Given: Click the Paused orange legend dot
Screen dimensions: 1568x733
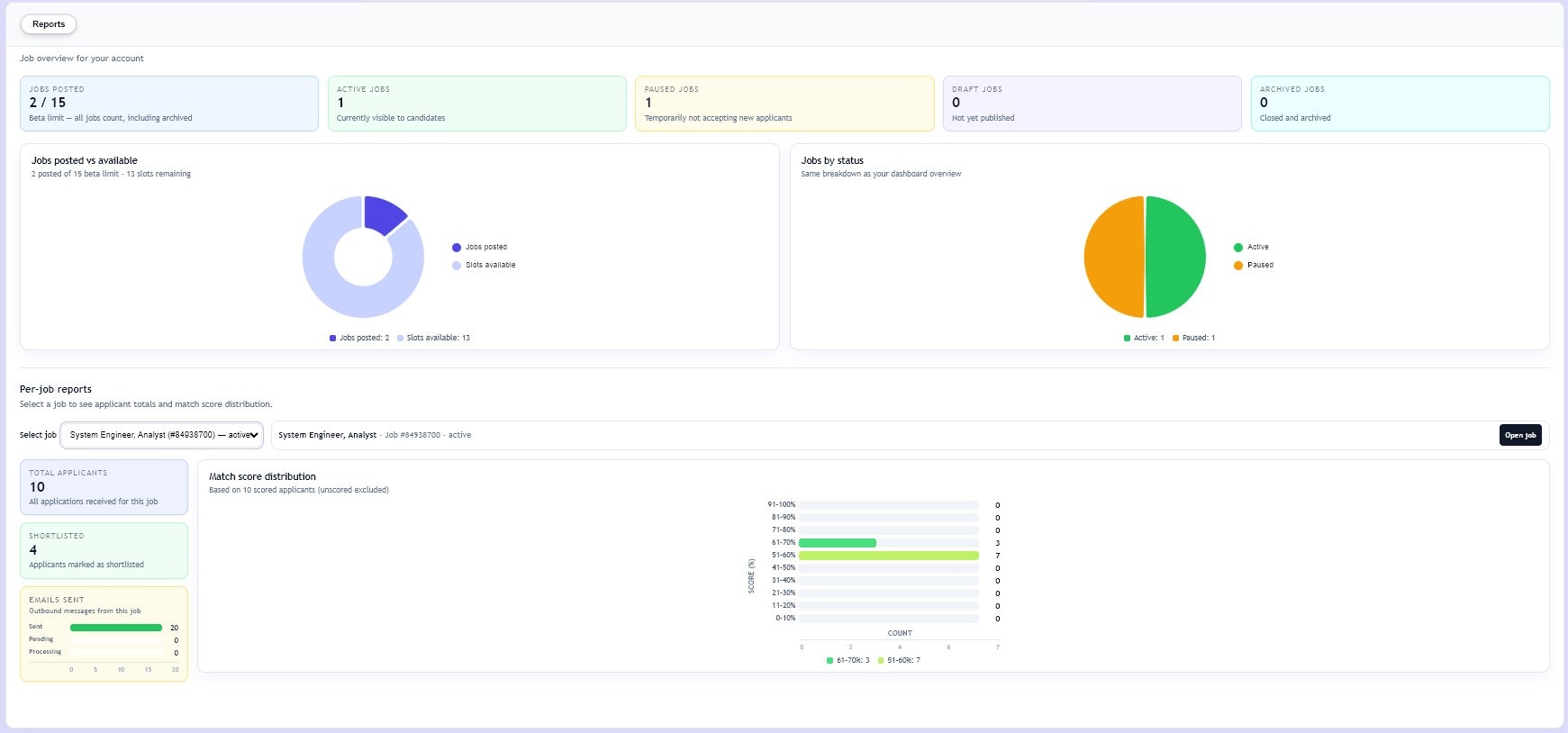Looking at the screenshot, I should pyautogui.click(x=1238, y=266).
